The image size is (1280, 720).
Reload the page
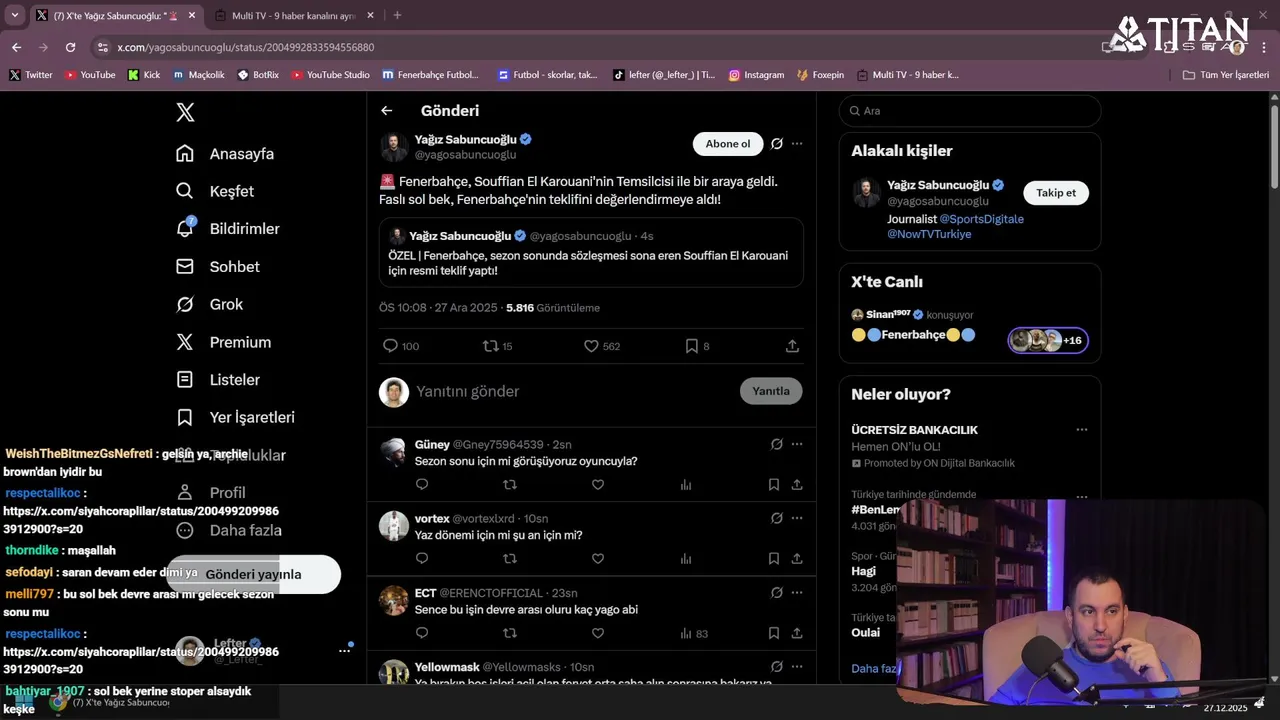[x=70, y=47]
